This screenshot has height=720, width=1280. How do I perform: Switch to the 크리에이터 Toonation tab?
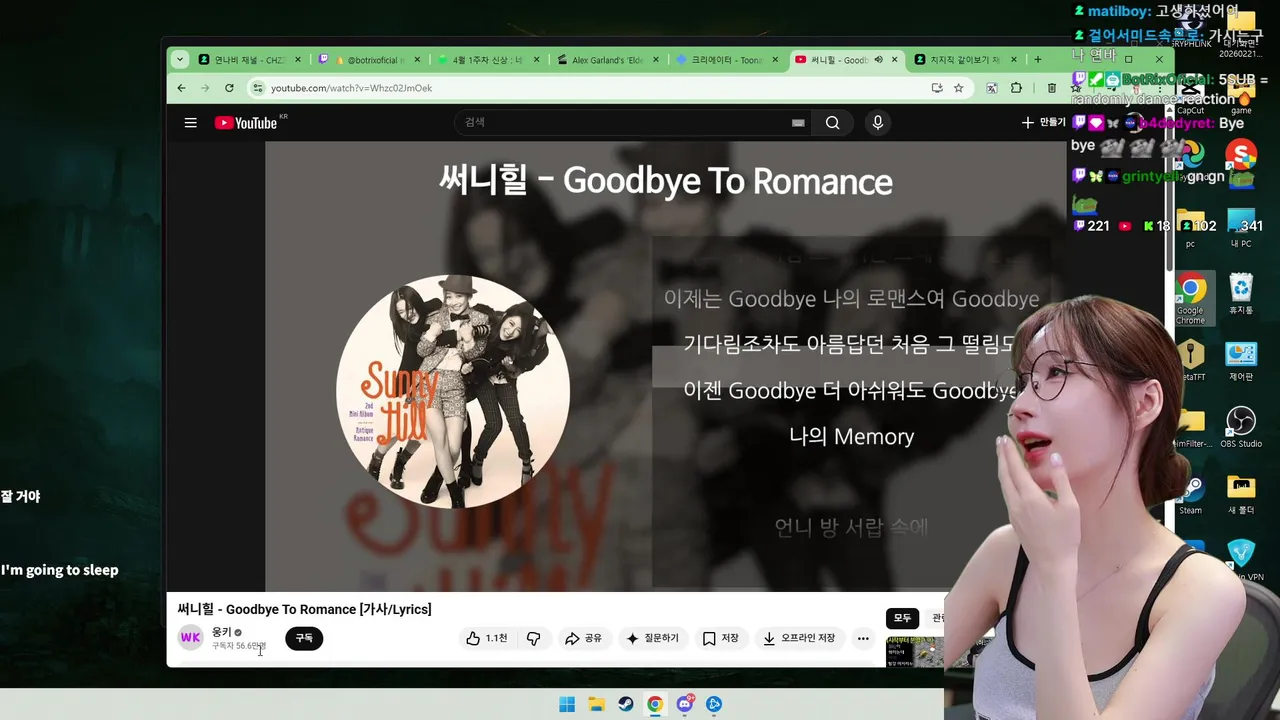[728, 60]
